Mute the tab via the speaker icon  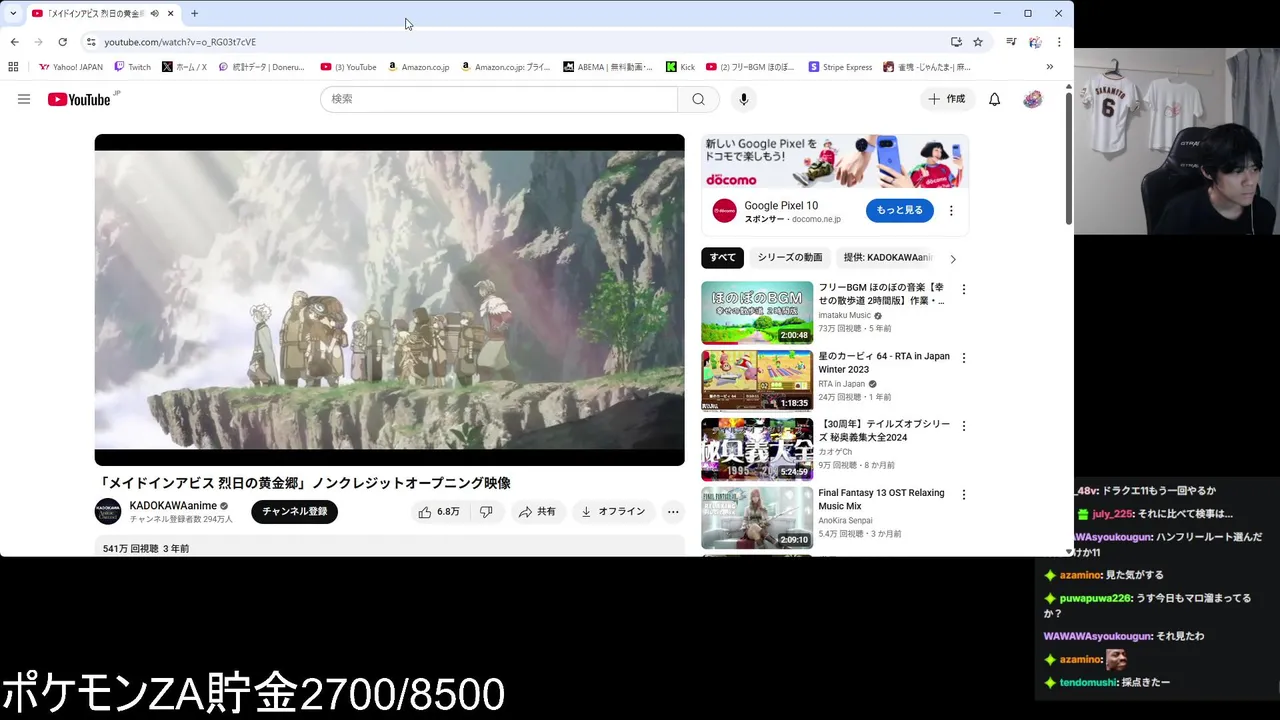tap(154, 14)
